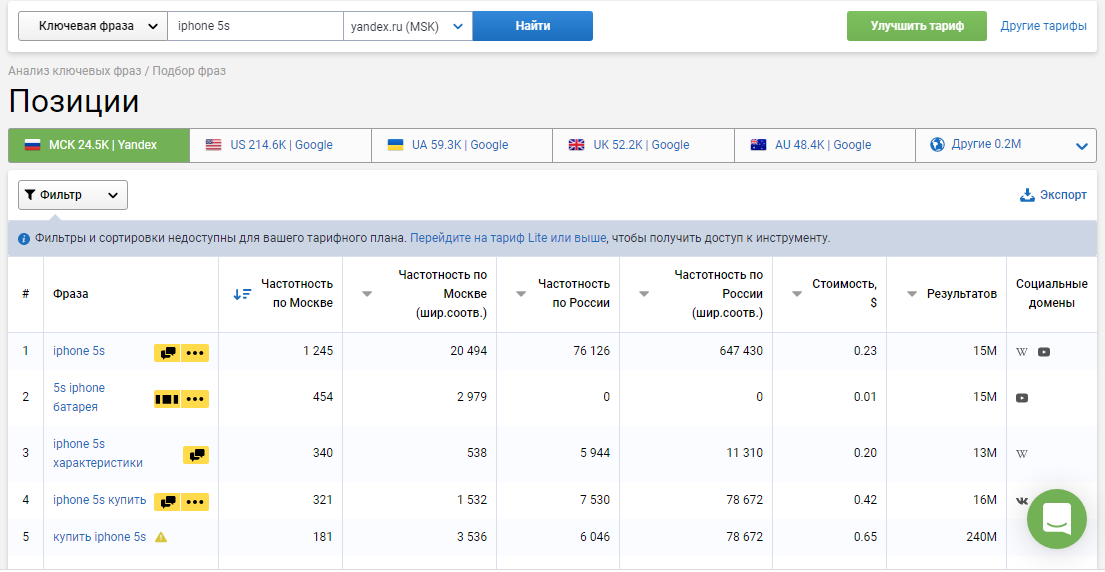
Task: Open the Ключевая фраза dropdown
Action: pos(93,26)
